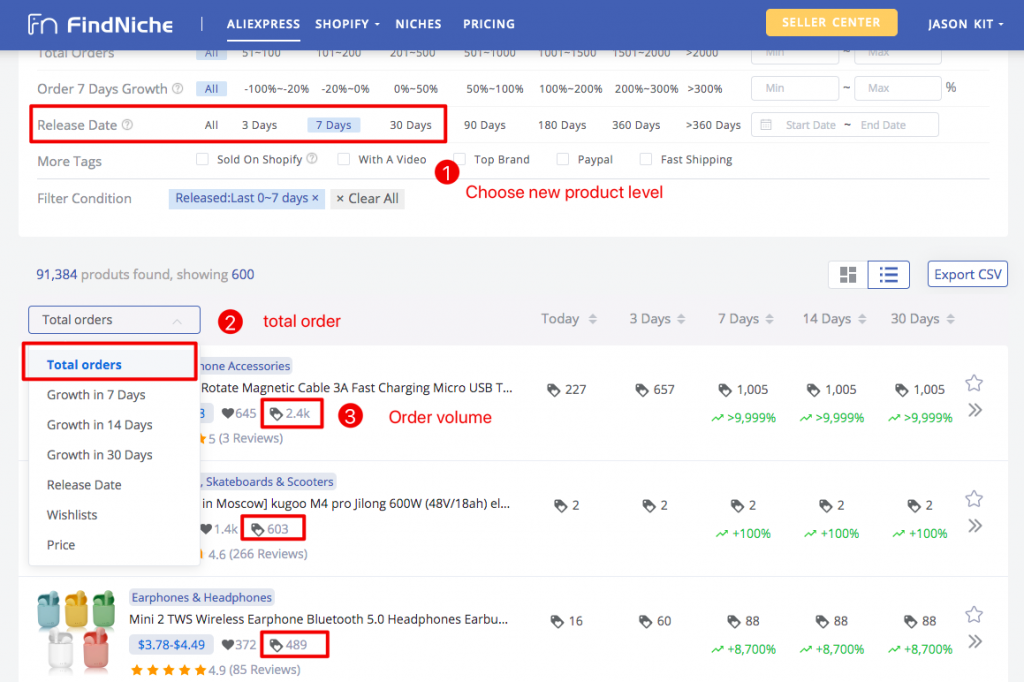Viewport: 1024px width, 682px height.
Task: Choose Release Date sort option
Action: (x=84, y=485)
